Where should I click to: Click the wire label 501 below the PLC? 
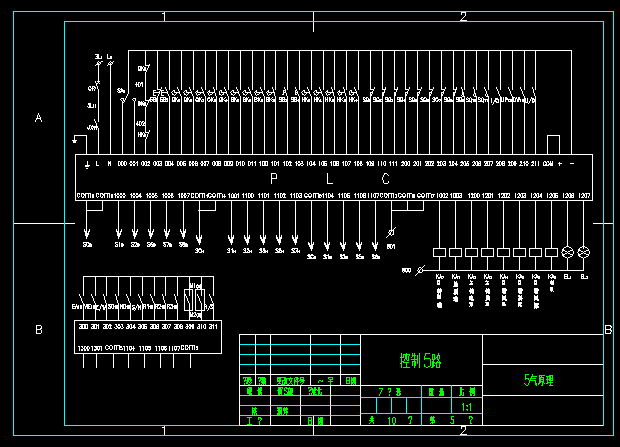click(391, 247)
